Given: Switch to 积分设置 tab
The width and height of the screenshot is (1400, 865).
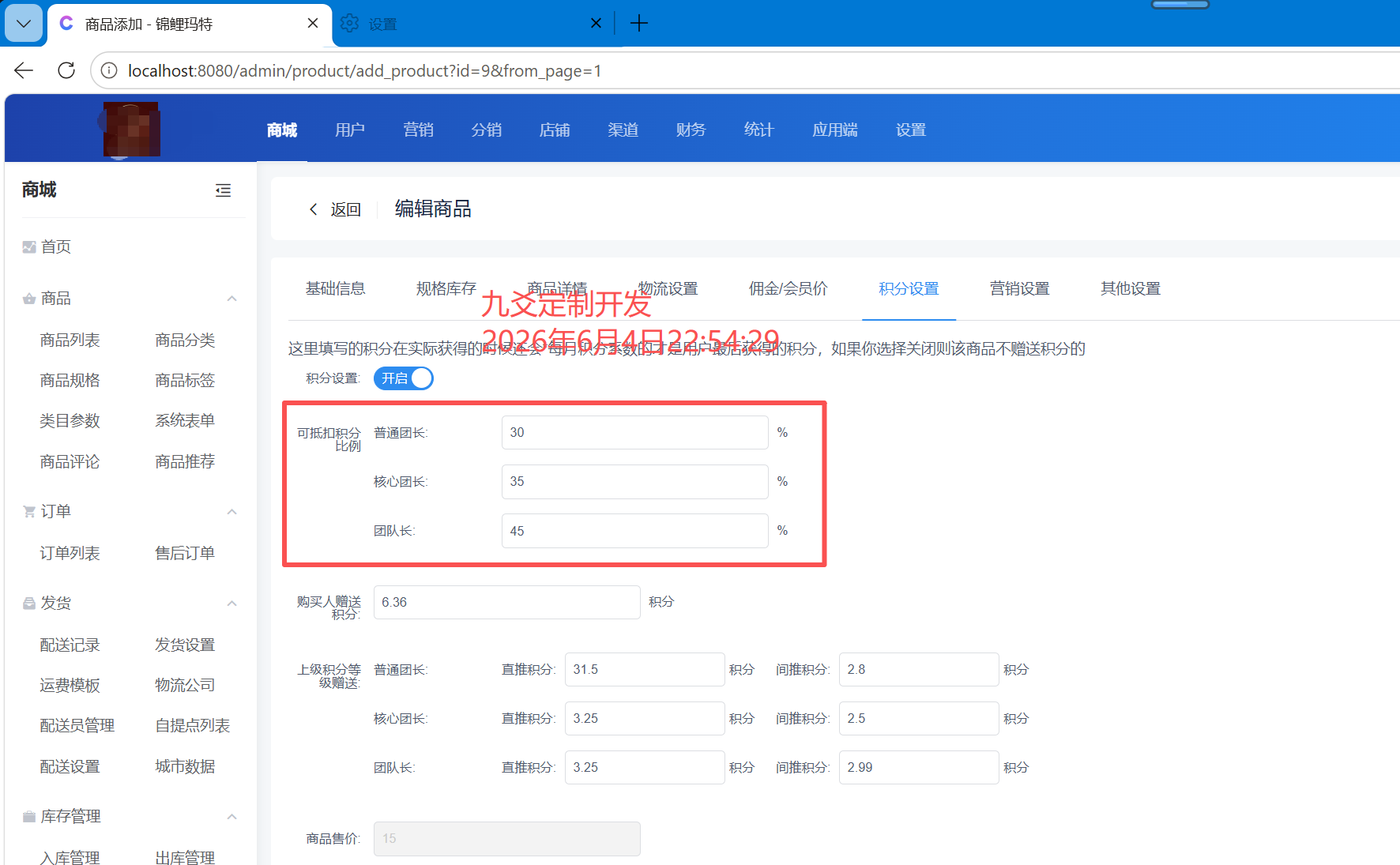Looking at the screenshot, I should (x=909, y=288).
